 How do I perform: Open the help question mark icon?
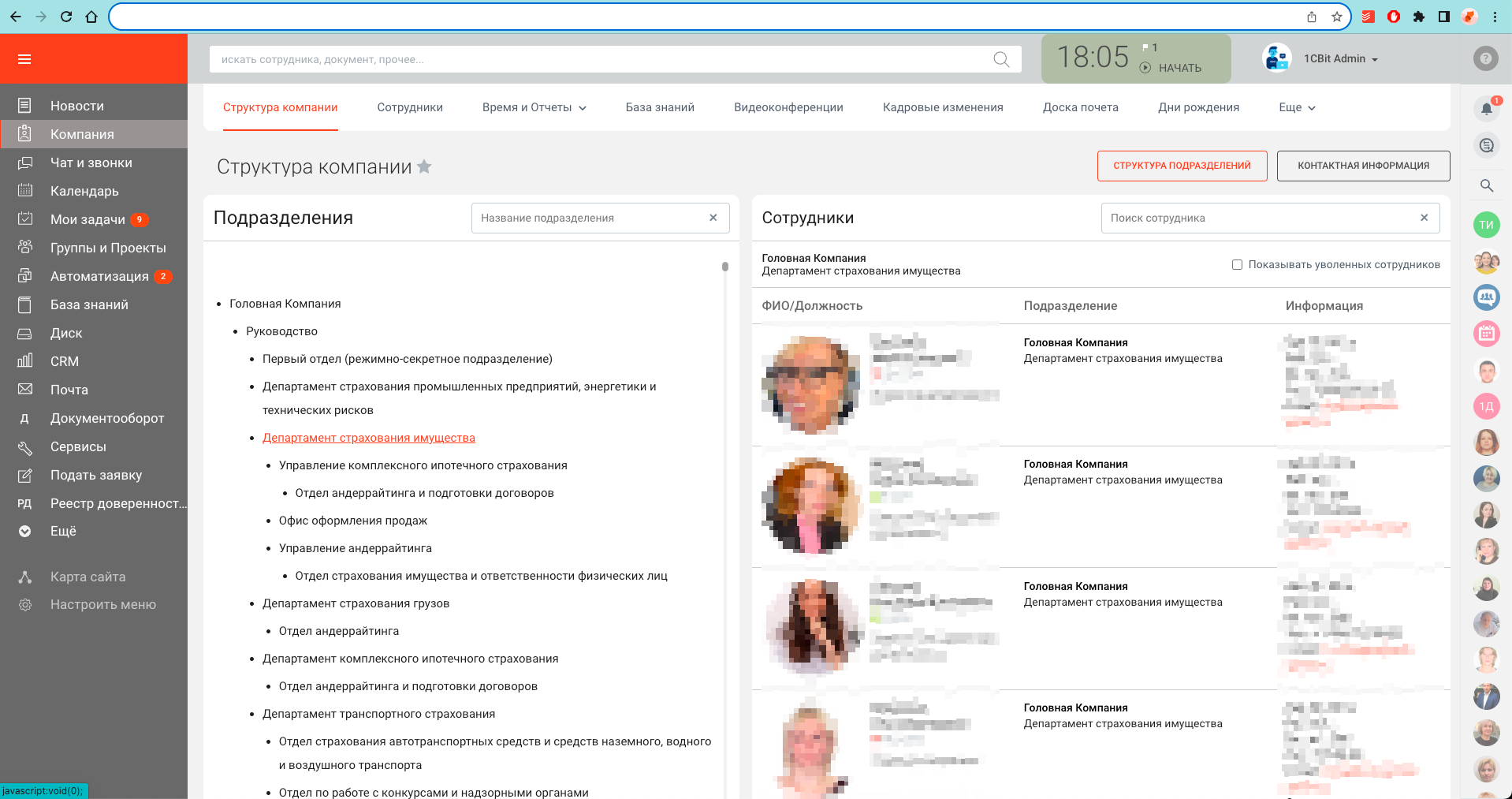coord(1485,58)
